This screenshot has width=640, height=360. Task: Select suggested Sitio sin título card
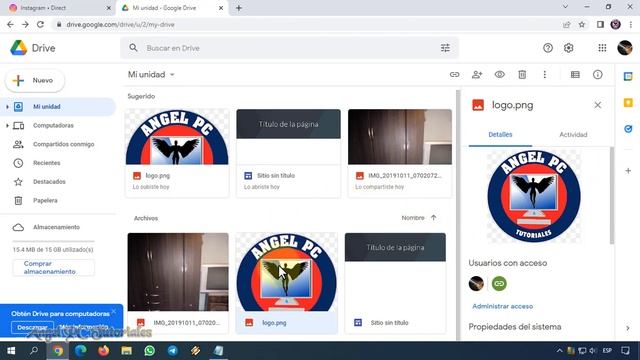288,153
